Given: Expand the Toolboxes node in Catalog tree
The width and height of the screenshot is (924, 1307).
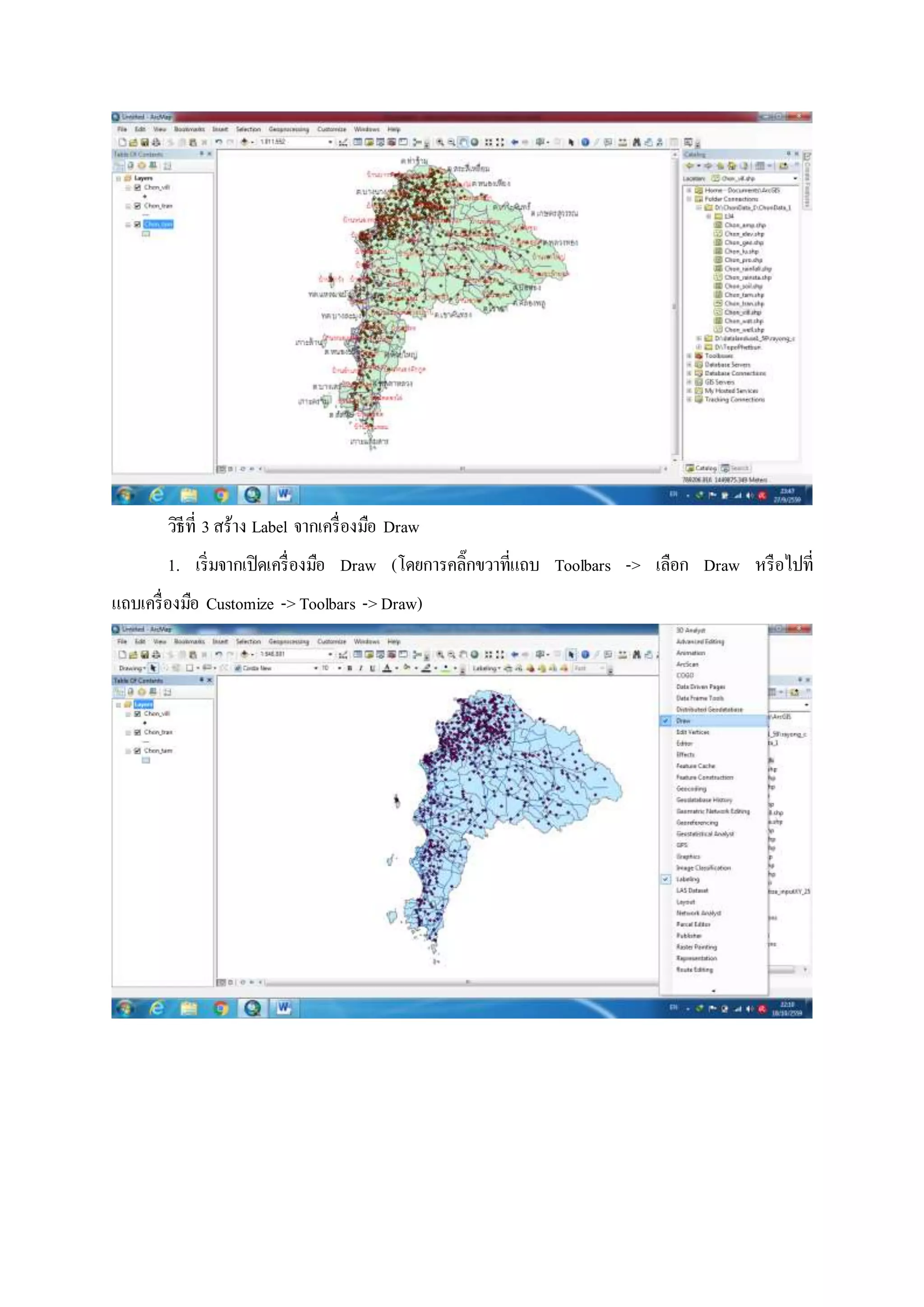Looking at the screenshot, I should tap(689, 356).
